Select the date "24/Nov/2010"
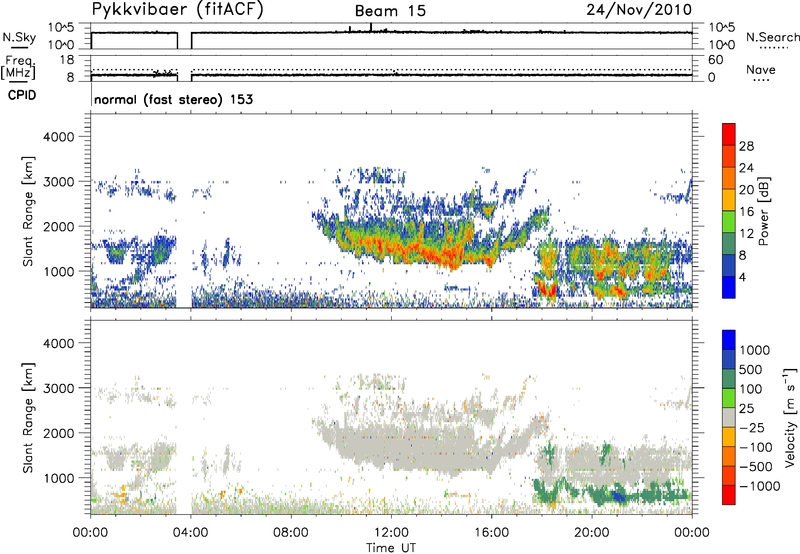800x554 pixels. coord(639,9)
